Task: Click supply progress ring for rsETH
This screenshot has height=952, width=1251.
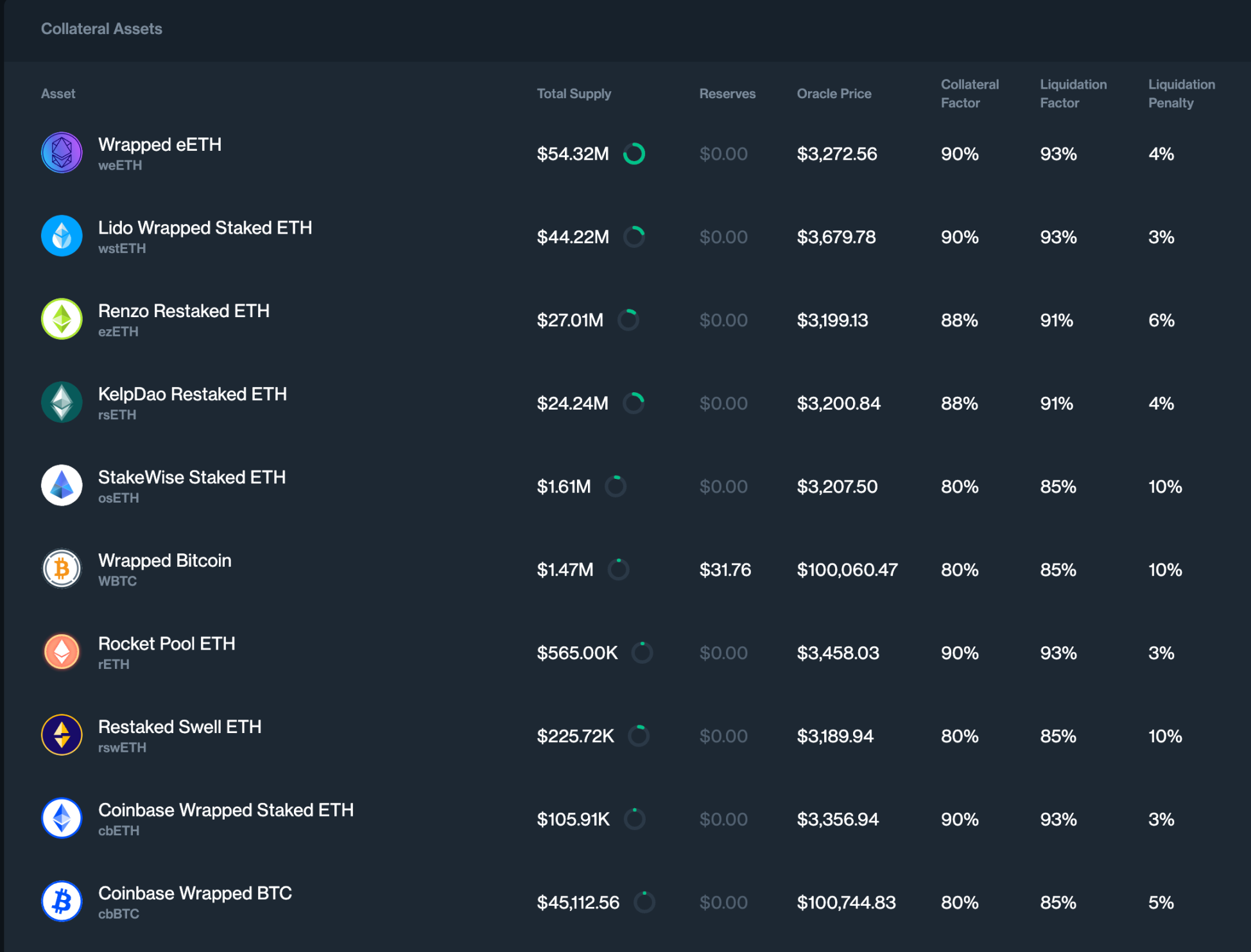Action: tap(634, 403)
